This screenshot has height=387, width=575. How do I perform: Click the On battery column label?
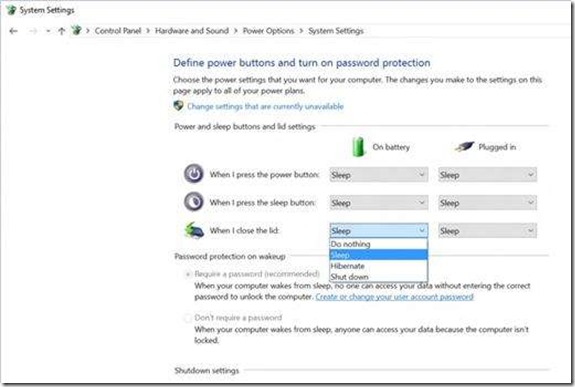point(391,147)
